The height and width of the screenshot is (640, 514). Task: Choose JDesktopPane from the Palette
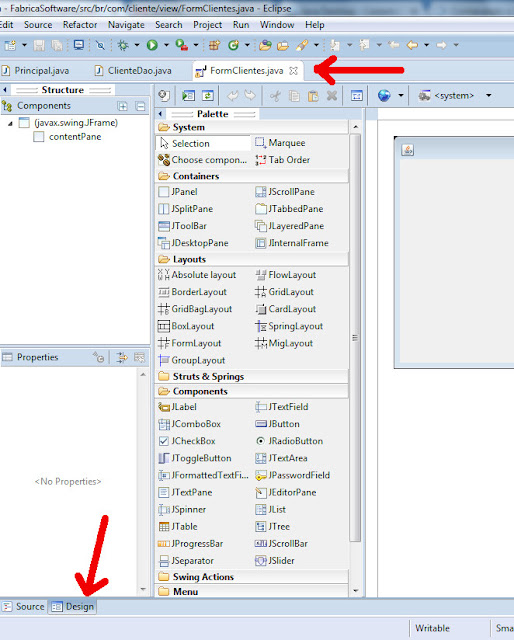193,243
